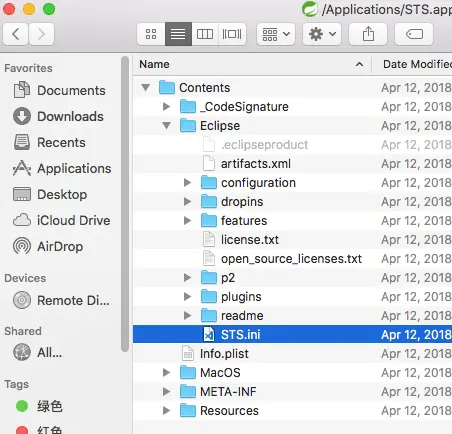452x434 pixels.
Task: Click the _CodeSignature folder icon
Action: click(188, 107)
